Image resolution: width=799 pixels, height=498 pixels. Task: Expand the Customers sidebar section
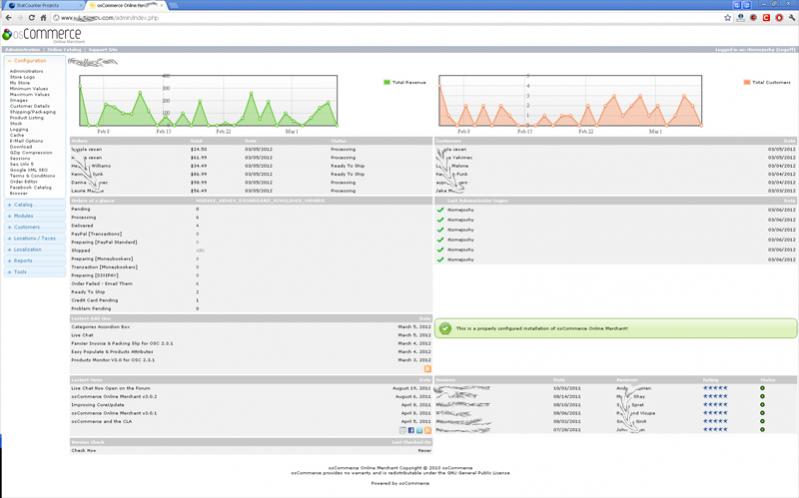27,227
